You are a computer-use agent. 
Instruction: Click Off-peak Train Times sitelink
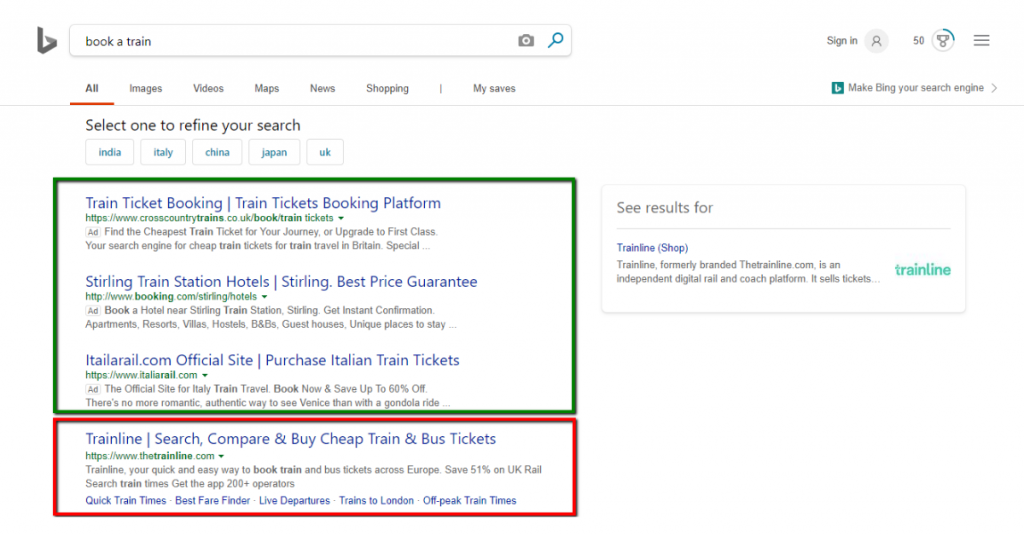470,501
